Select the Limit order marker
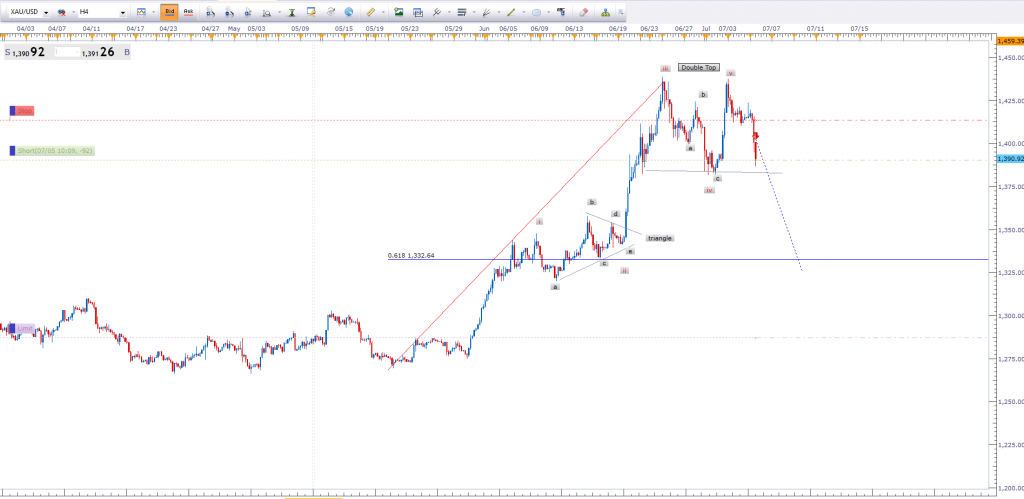Viewport: 1024px width, 499px height. (22, 328)
